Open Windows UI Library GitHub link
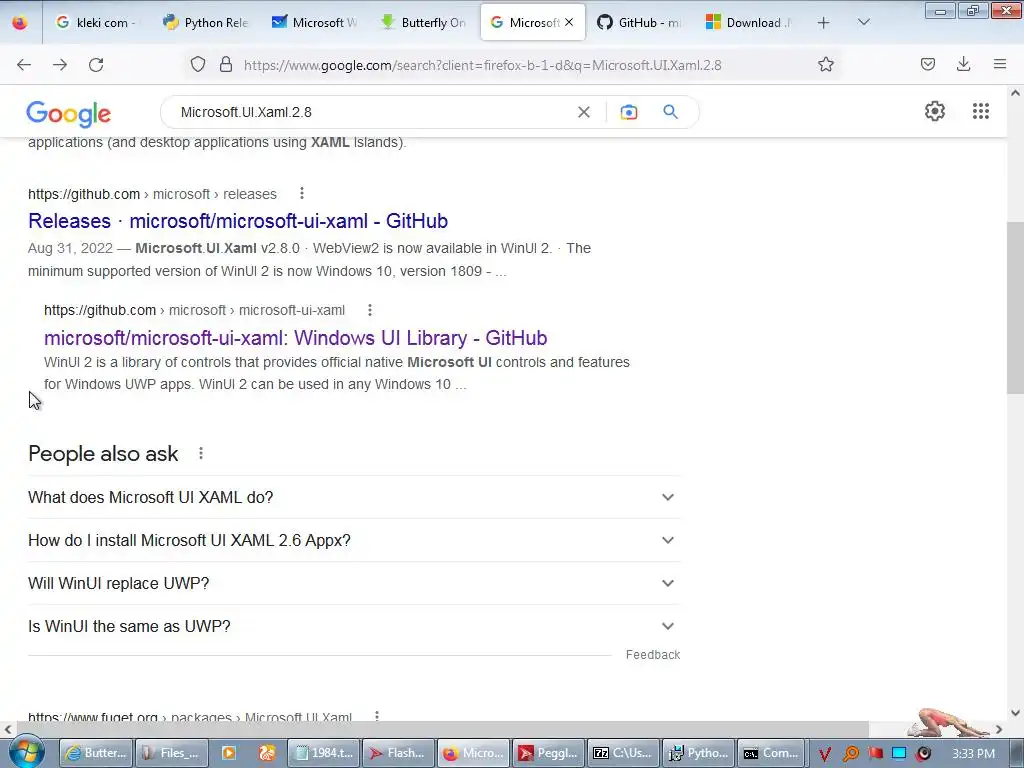The height and width of the screenshot is (768, 1024). point(295,338)
